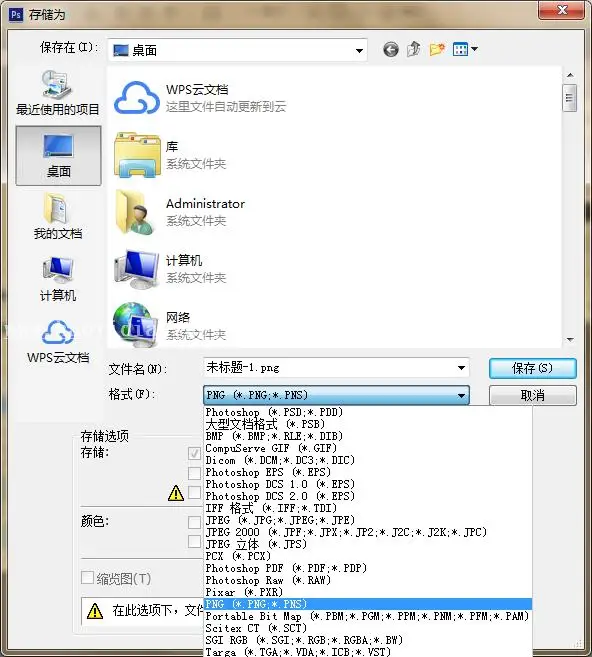Choose Photoshop PDF format

368,568
